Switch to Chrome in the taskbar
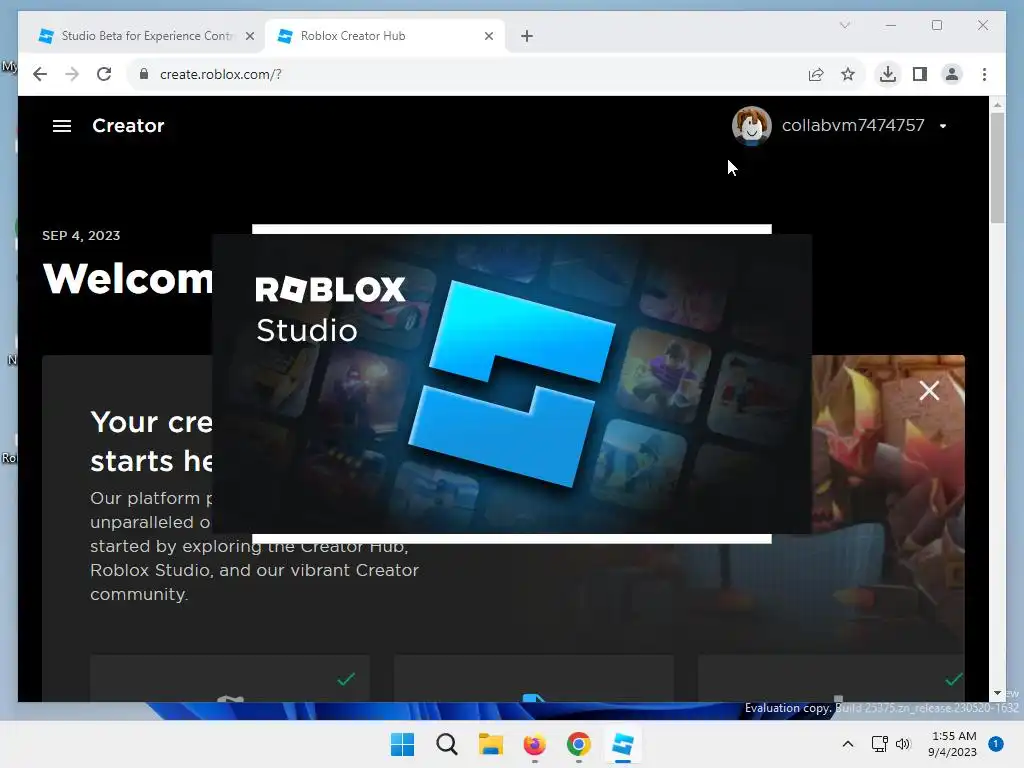Viewport: 1024px width, 768px height. point(579,744)
